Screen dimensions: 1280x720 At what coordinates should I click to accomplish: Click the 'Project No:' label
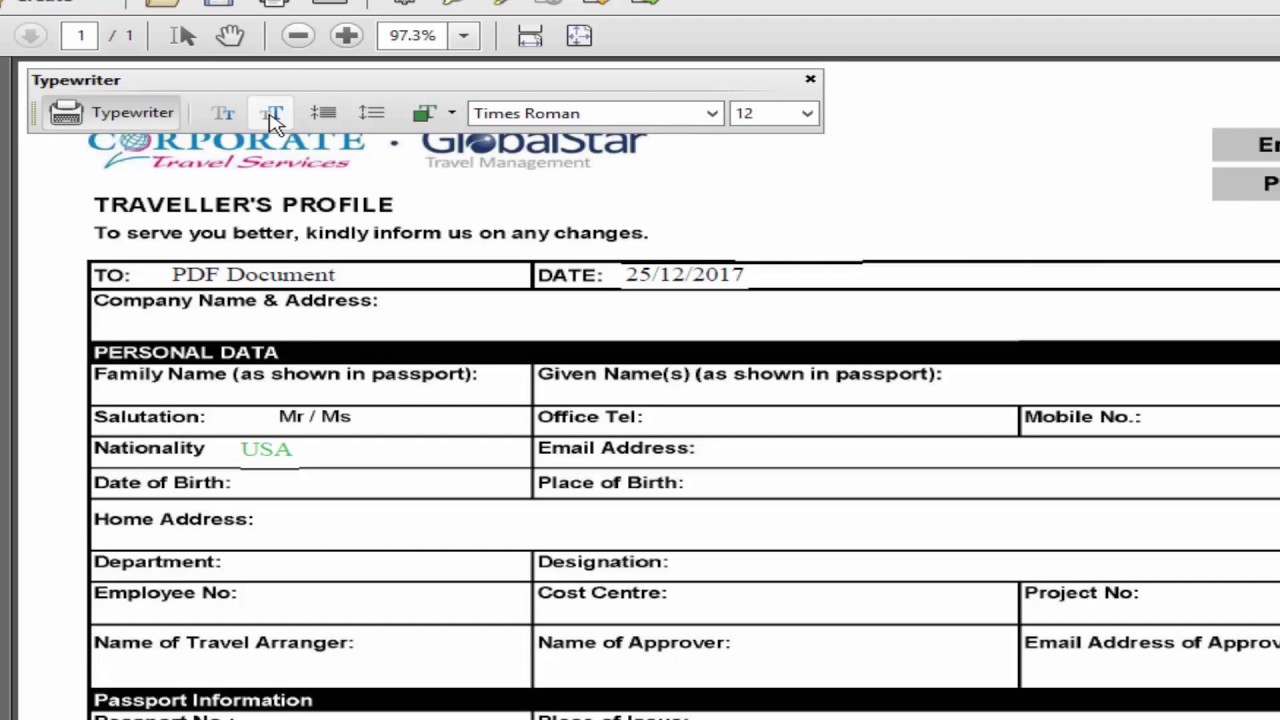point(1081,593)
